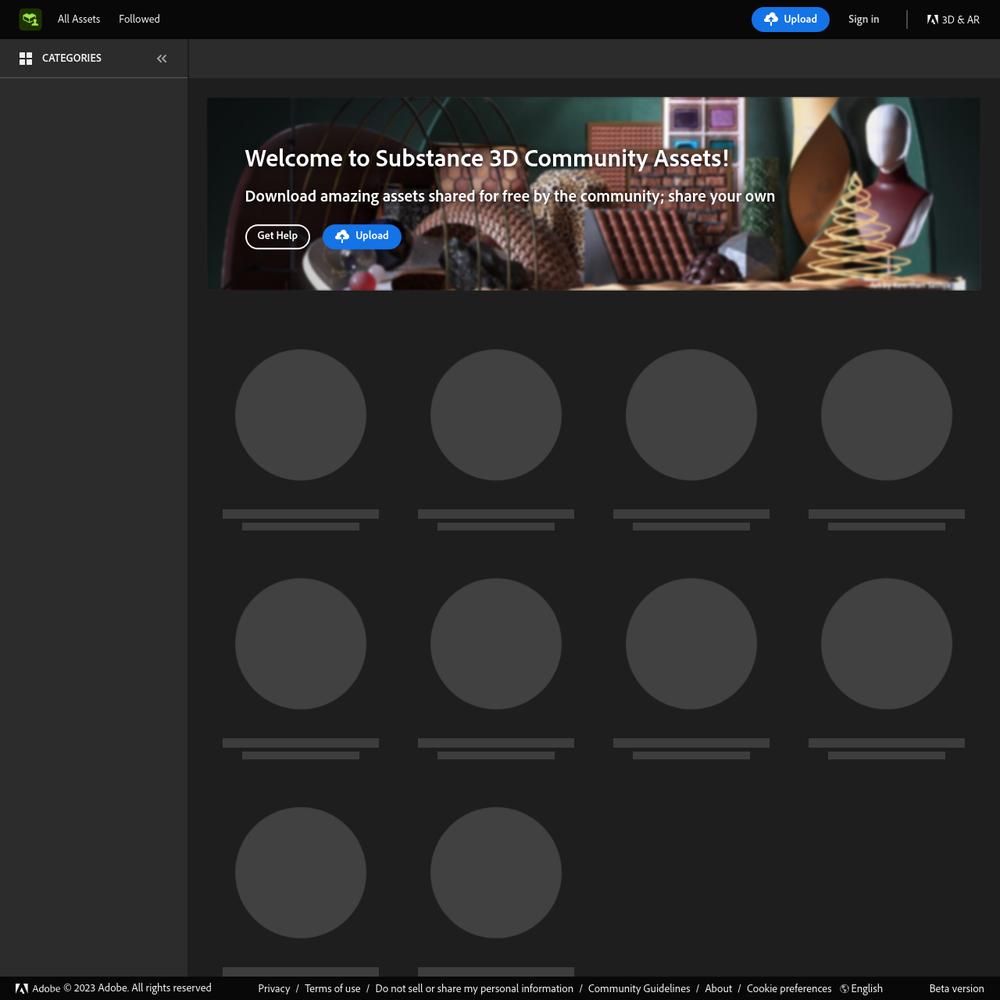
Task: Click the Beta version text
Action: pyautogui.click(x=956, y=988)
